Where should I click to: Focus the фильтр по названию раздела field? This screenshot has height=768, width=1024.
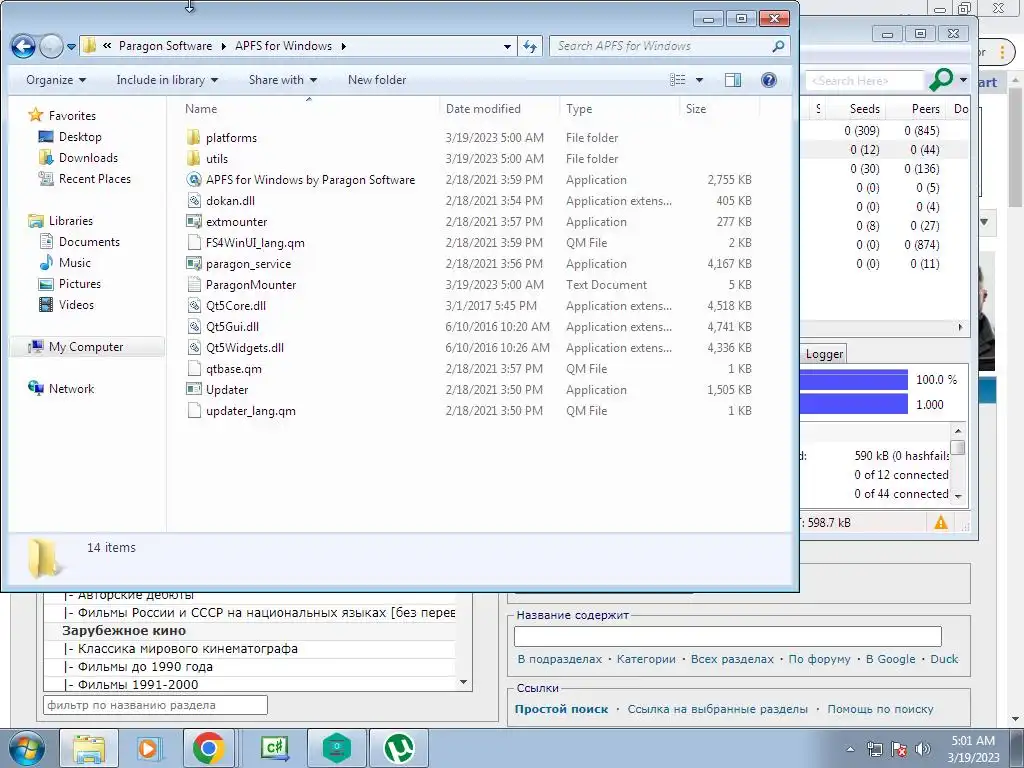(x=155, y=705)
